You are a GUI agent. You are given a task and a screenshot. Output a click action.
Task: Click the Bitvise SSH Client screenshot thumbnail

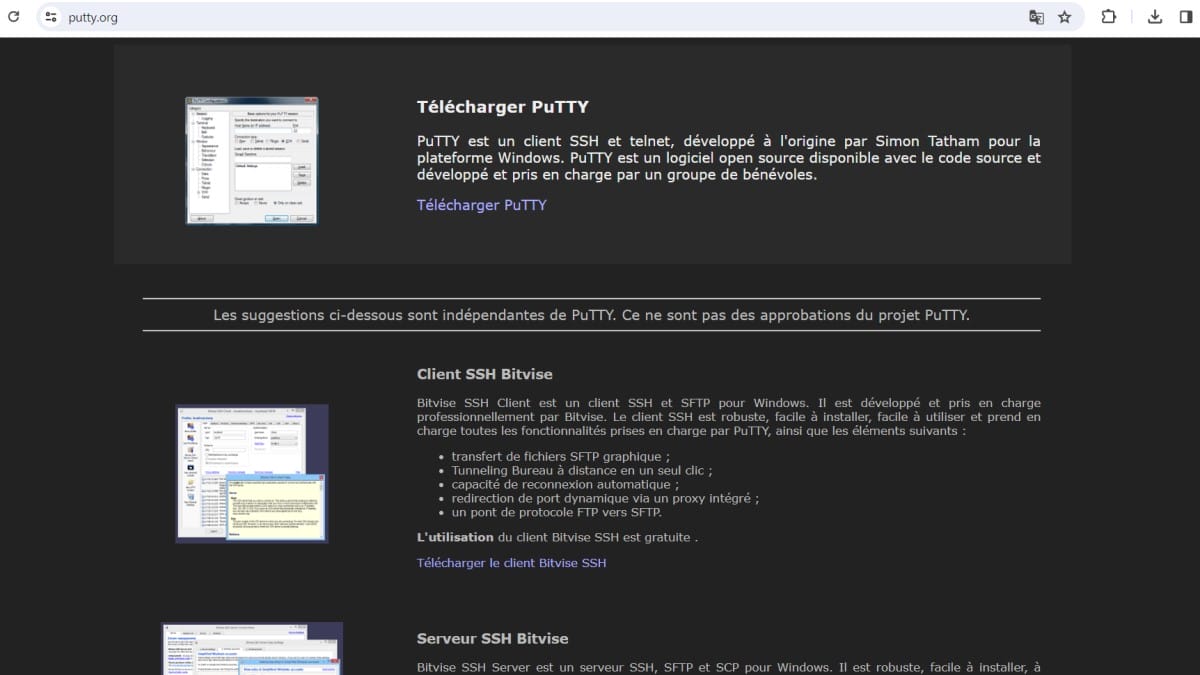(x=252, y=473)
